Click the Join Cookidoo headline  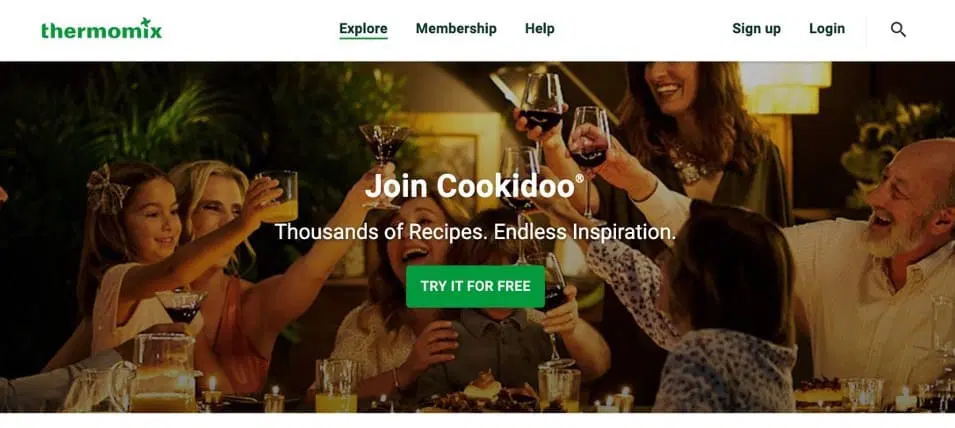(x=470, y=186)
